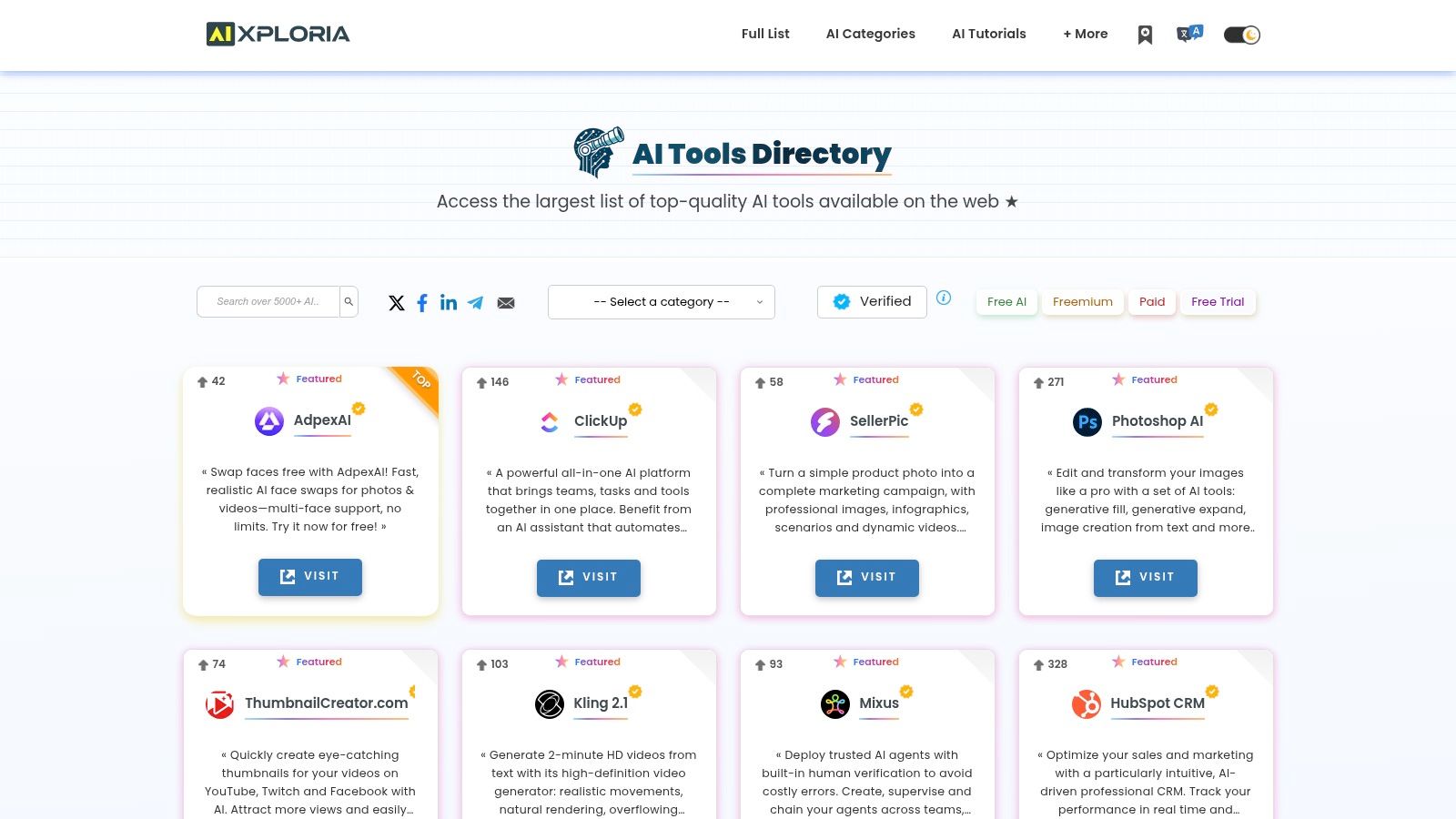Click the Mixus description text
Viewport: 1456px width, 819px height.
(x=867, y=783)
